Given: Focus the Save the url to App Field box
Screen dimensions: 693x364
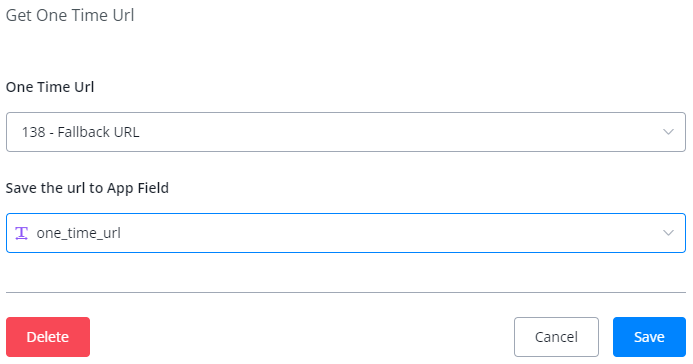Looking at the screenshot, I should 346,233.
